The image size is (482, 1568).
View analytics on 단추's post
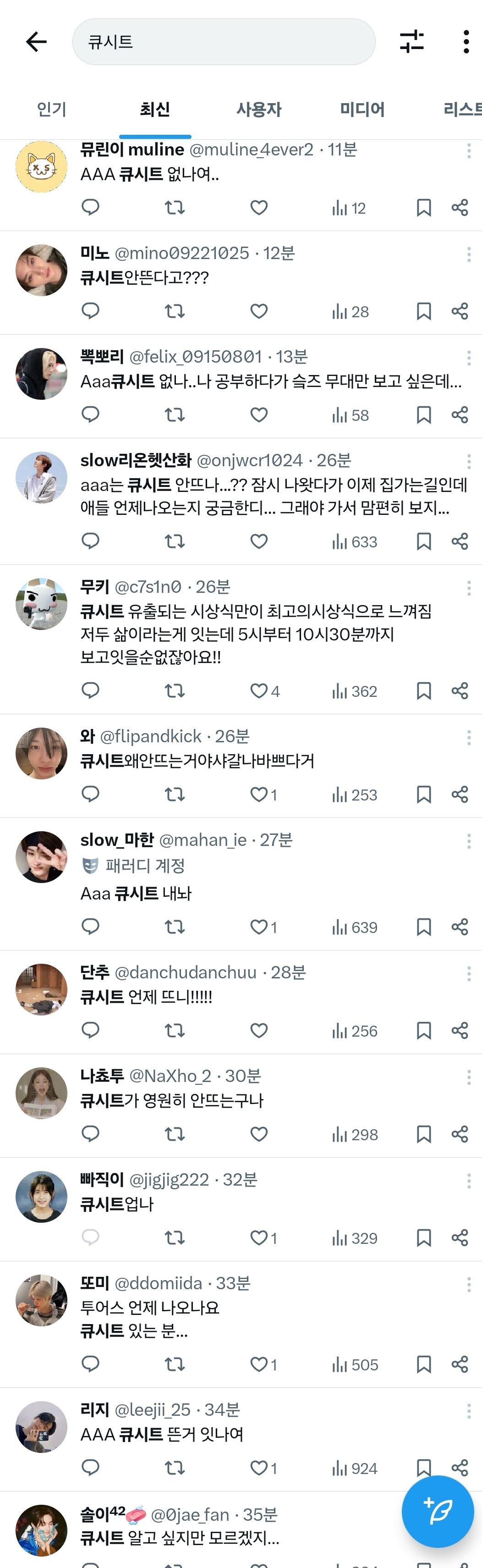coord(355,1031)
